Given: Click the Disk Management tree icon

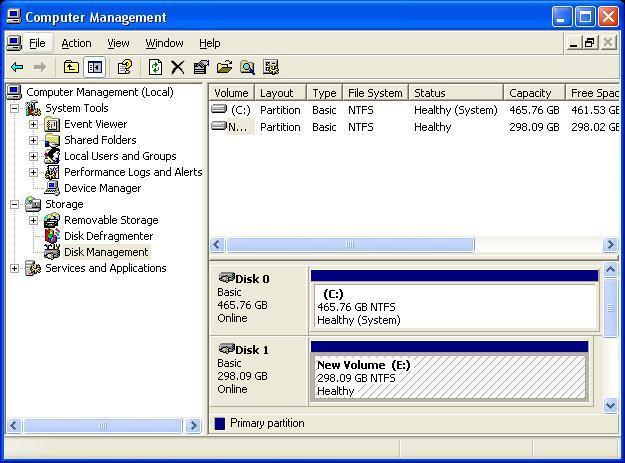Looking at the screenshot, I should tap(52, 252).
